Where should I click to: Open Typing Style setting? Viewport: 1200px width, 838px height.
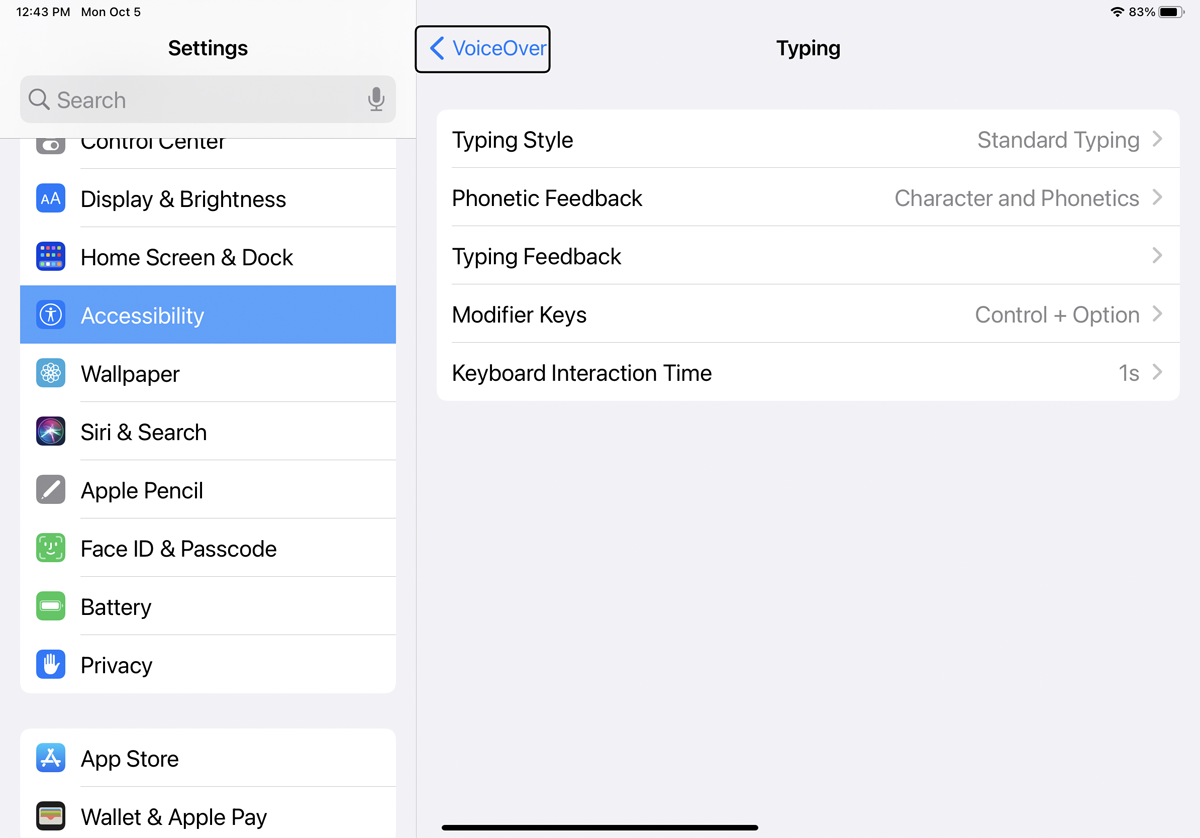[x=808, y=139]
